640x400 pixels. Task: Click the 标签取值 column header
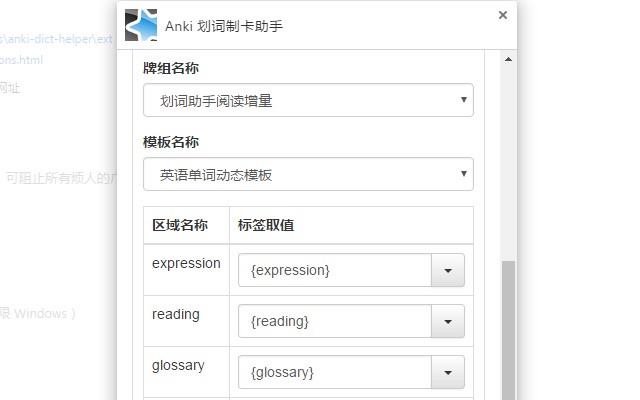point(266,225)
